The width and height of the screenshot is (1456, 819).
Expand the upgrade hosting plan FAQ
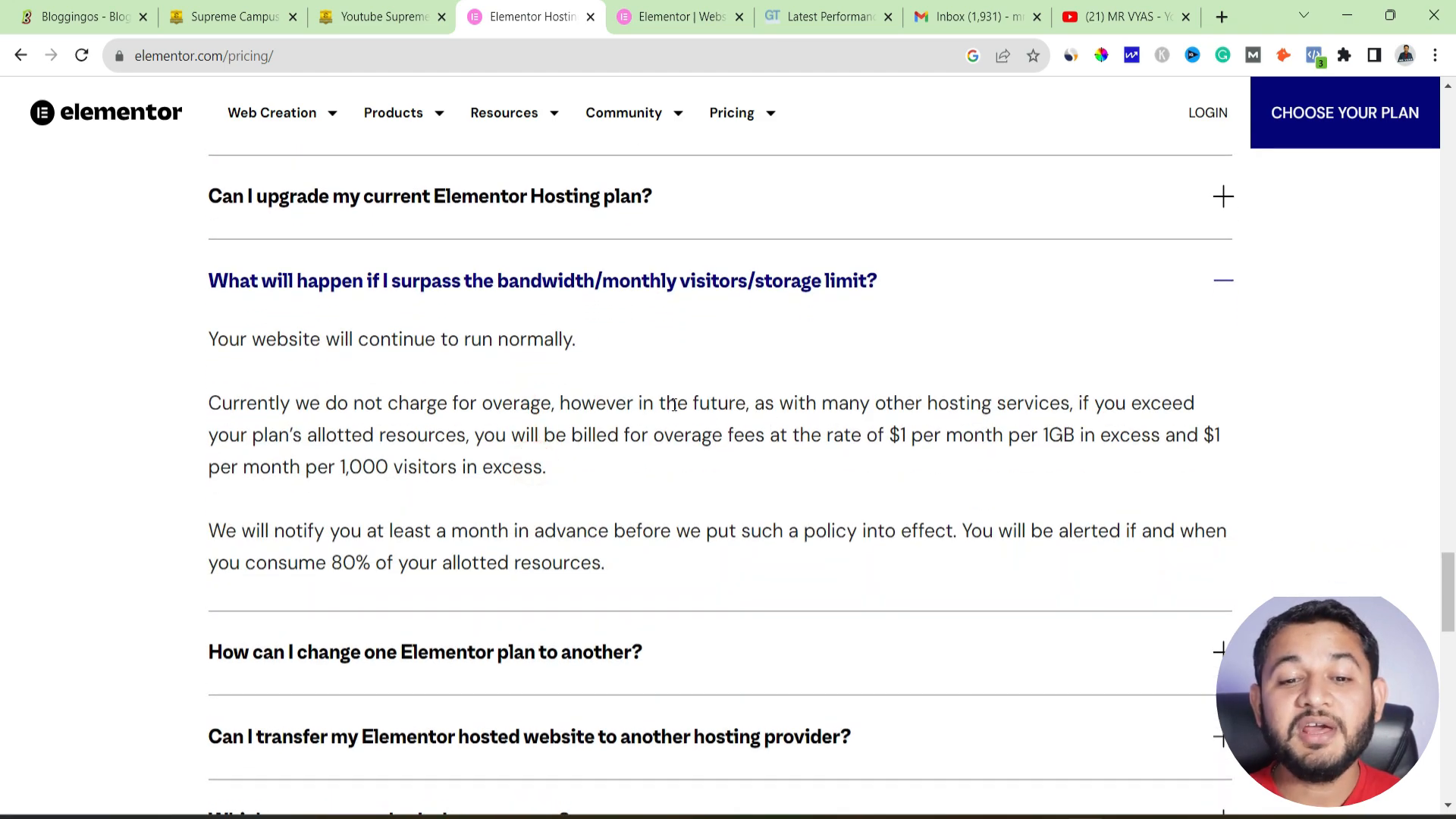pos(1224,196)
